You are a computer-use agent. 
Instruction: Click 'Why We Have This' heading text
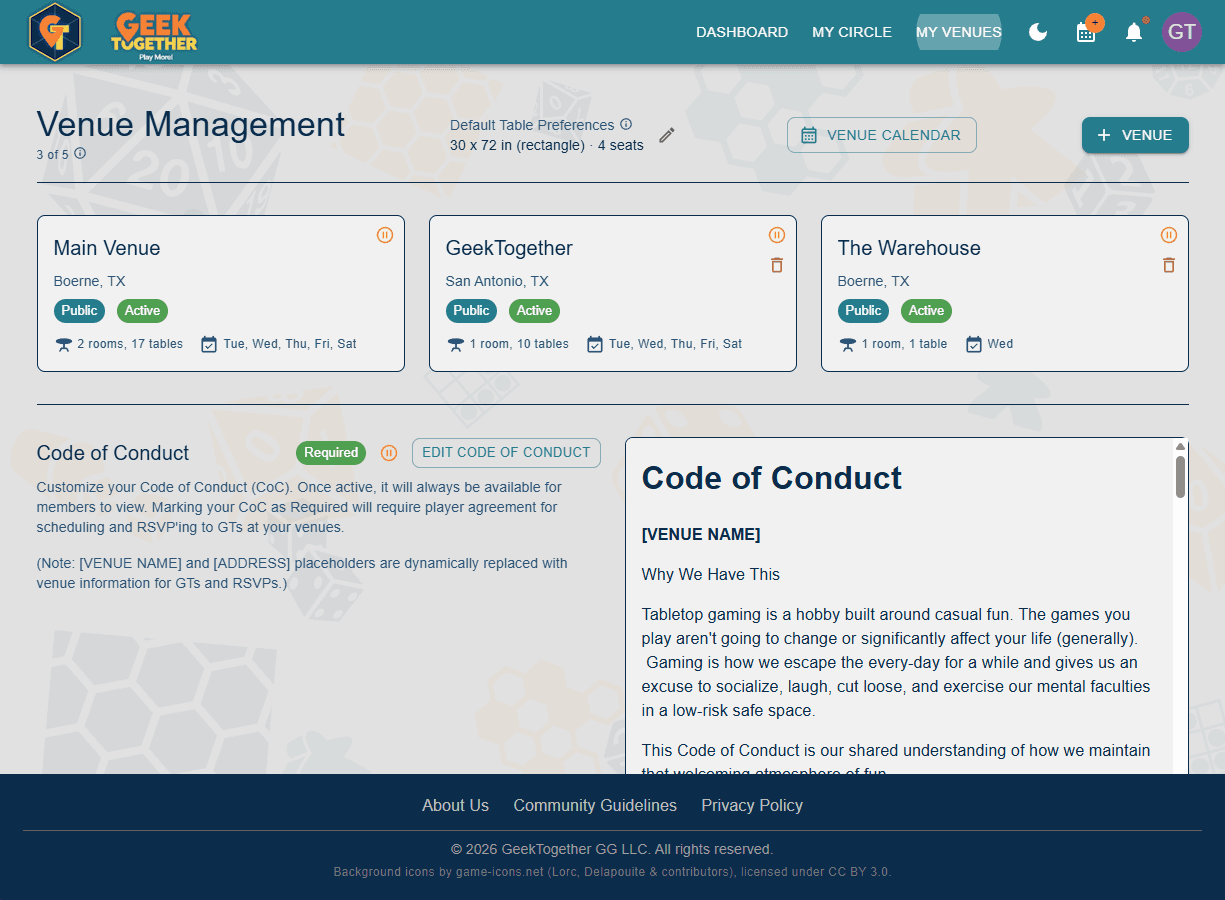point(711,575)
